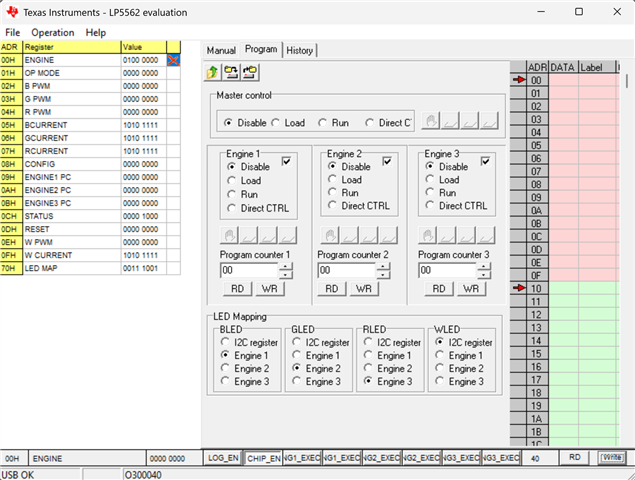Screen dimensions: 635x480
Task: Increment Program counter 3 with up arrow
Action: point(484,267)
